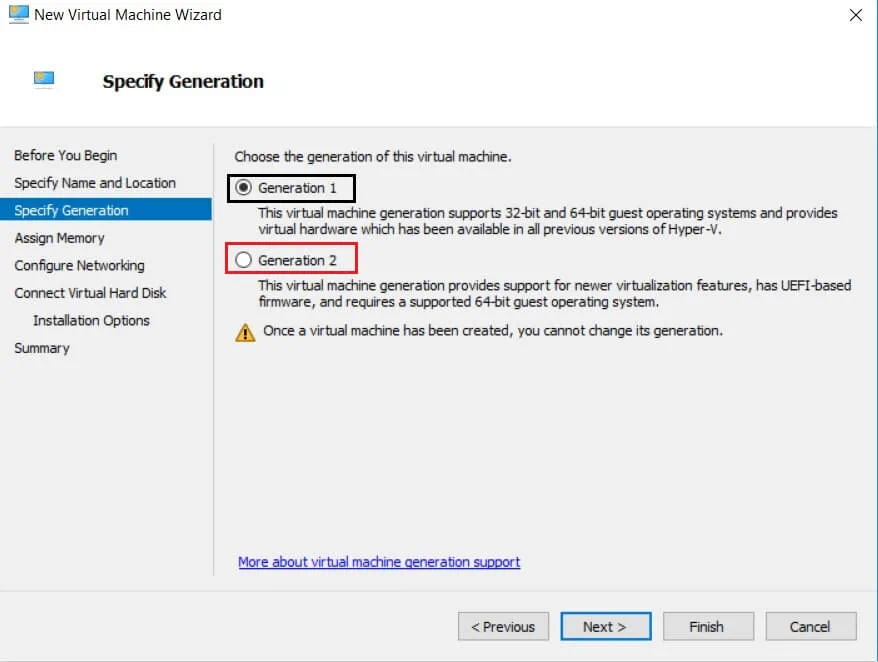The image size is (878, 662).
Task: Click the Finish button
Action: 706,627
